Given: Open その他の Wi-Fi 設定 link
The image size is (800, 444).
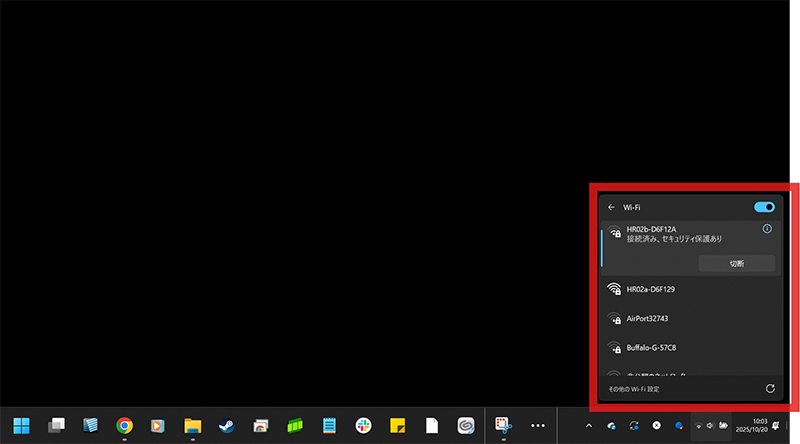Looking at the screenshot, I should pyautogui.click(x=635, y=388).
